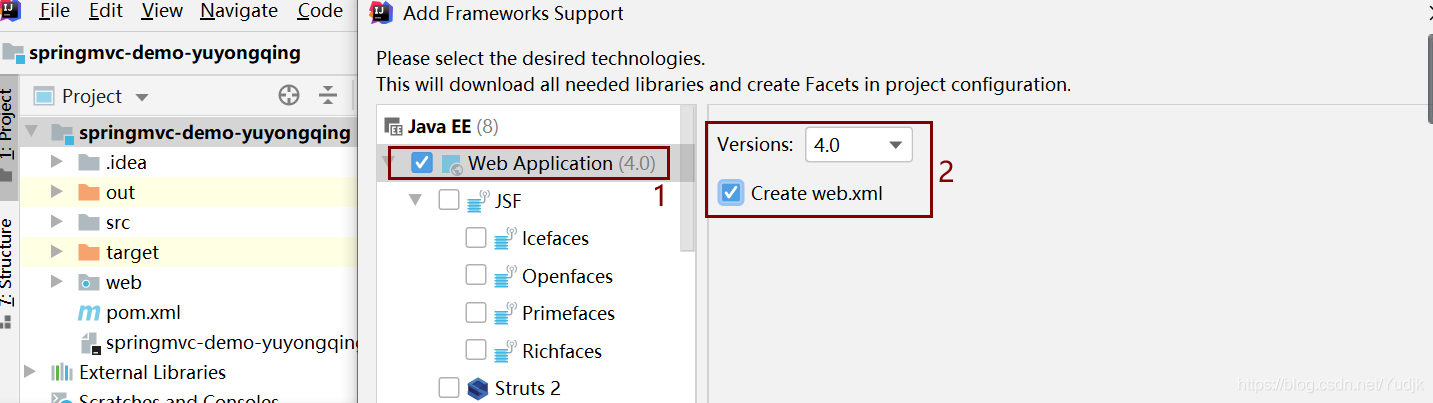Open the Navigate menu

point(239,12)
